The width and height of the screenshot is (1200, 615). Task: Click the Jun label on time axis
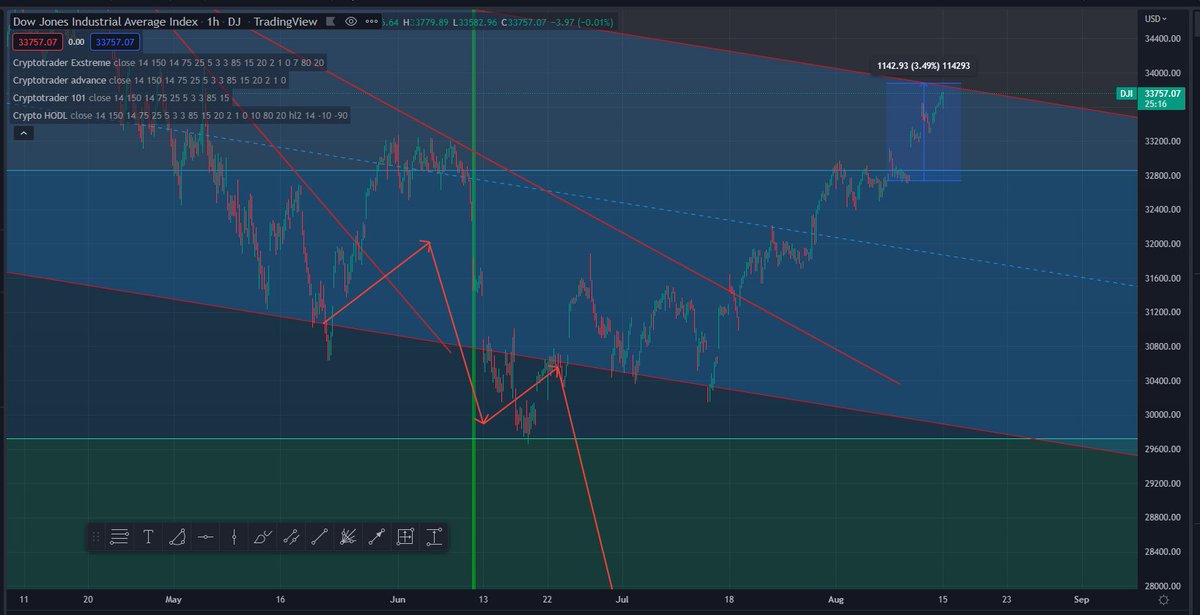click(398, 599)
